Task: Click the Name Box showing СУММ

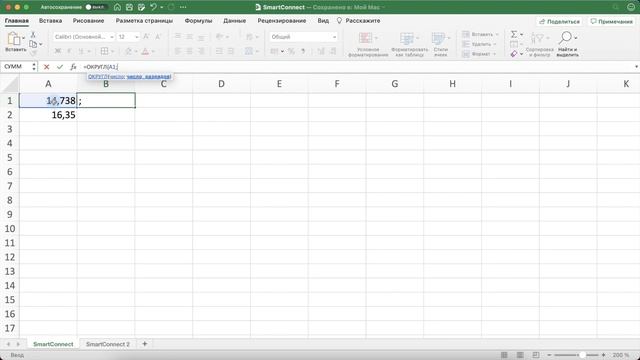Action: coord(19,67)
